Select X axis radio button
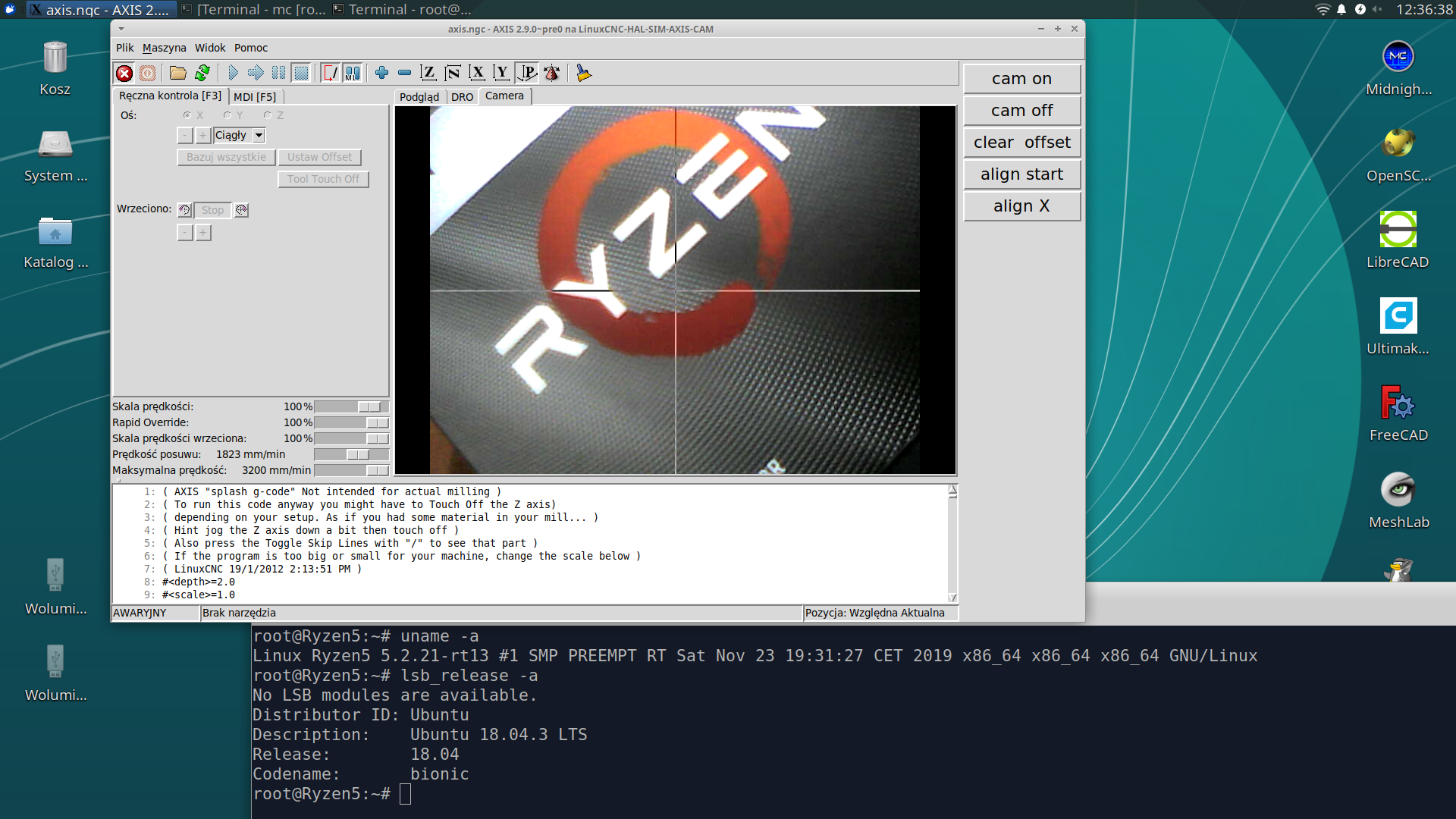Viewport: 1456px width, 819px height. (x=187, y=115)
